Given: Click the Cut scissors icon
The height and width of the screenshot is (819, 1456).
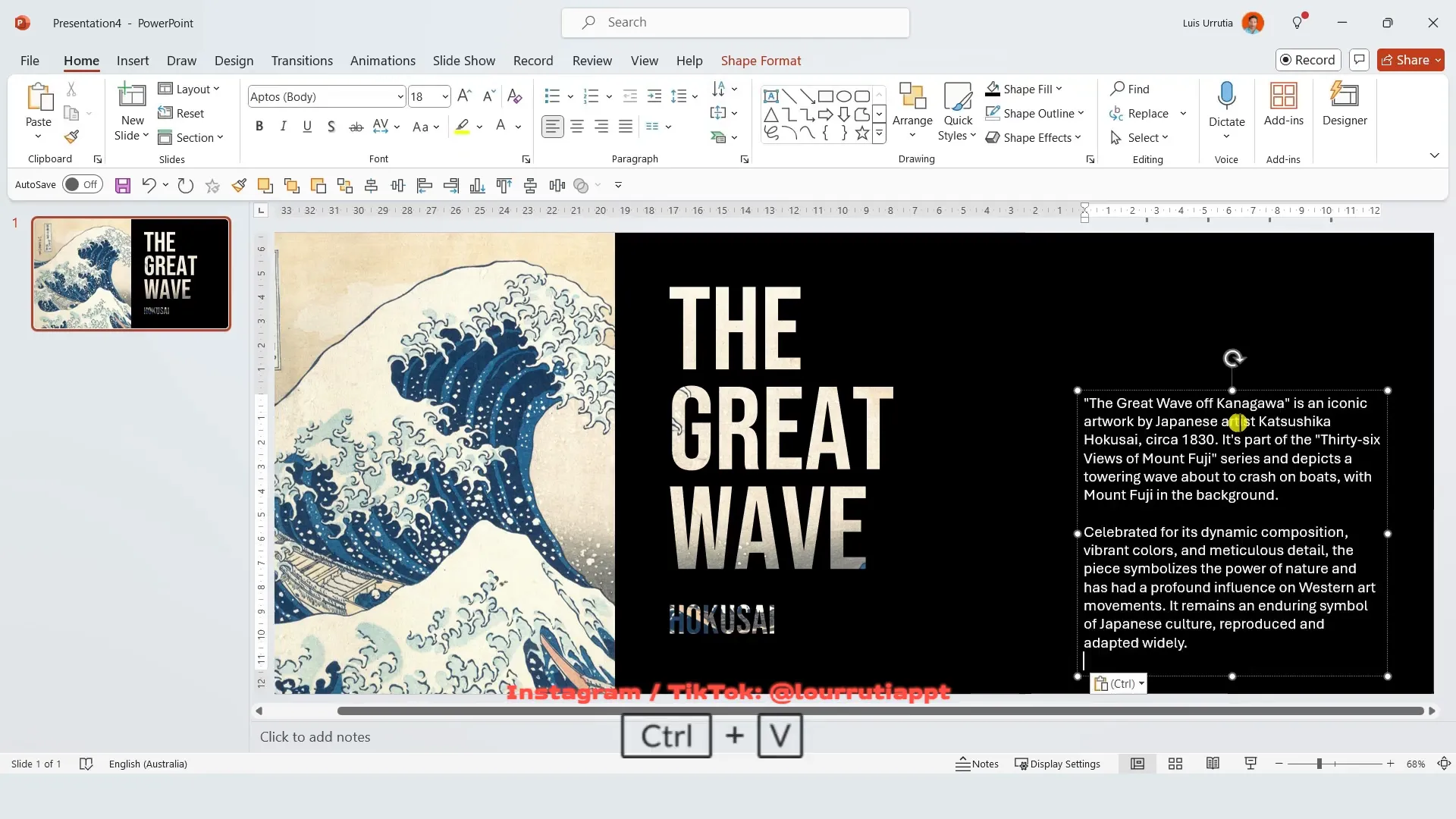Looking at the screenshot, I should pyautogui.click(x=71, y=89).
